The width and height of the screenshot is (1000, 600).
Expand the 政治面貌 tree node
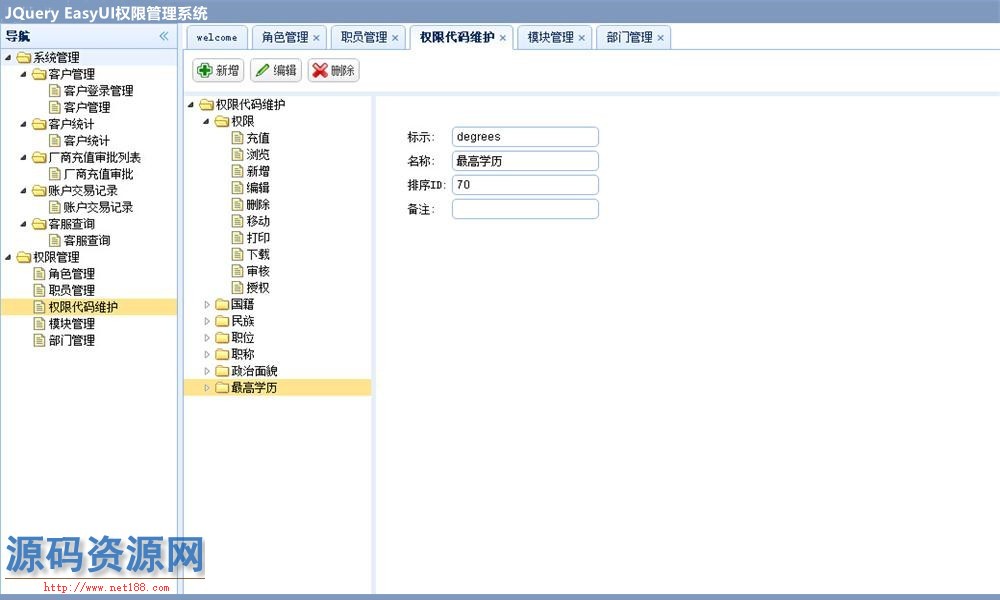pos(208,371)
